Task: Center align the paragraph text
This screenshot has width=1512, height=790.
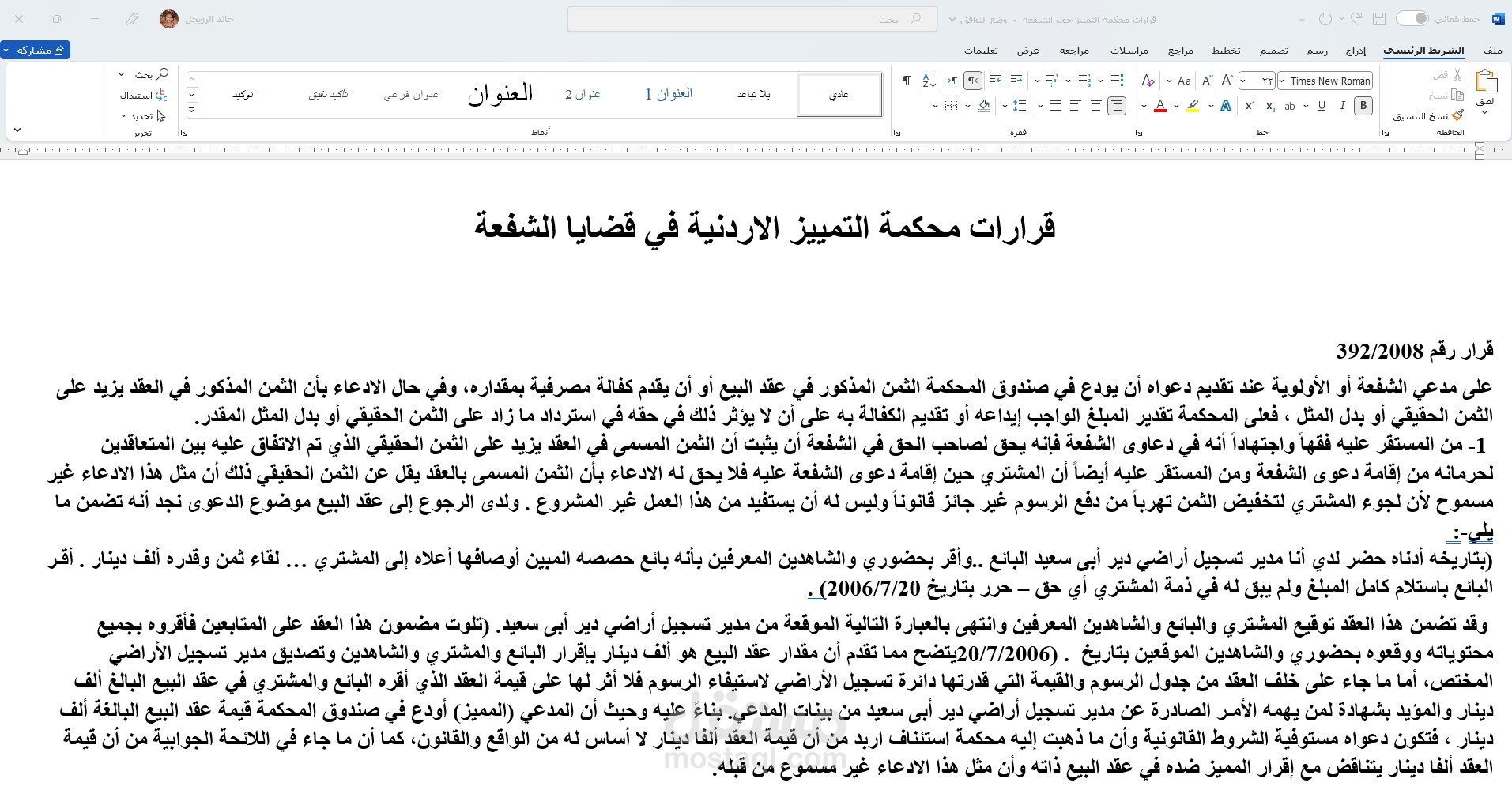Action: pos(1096,106)
